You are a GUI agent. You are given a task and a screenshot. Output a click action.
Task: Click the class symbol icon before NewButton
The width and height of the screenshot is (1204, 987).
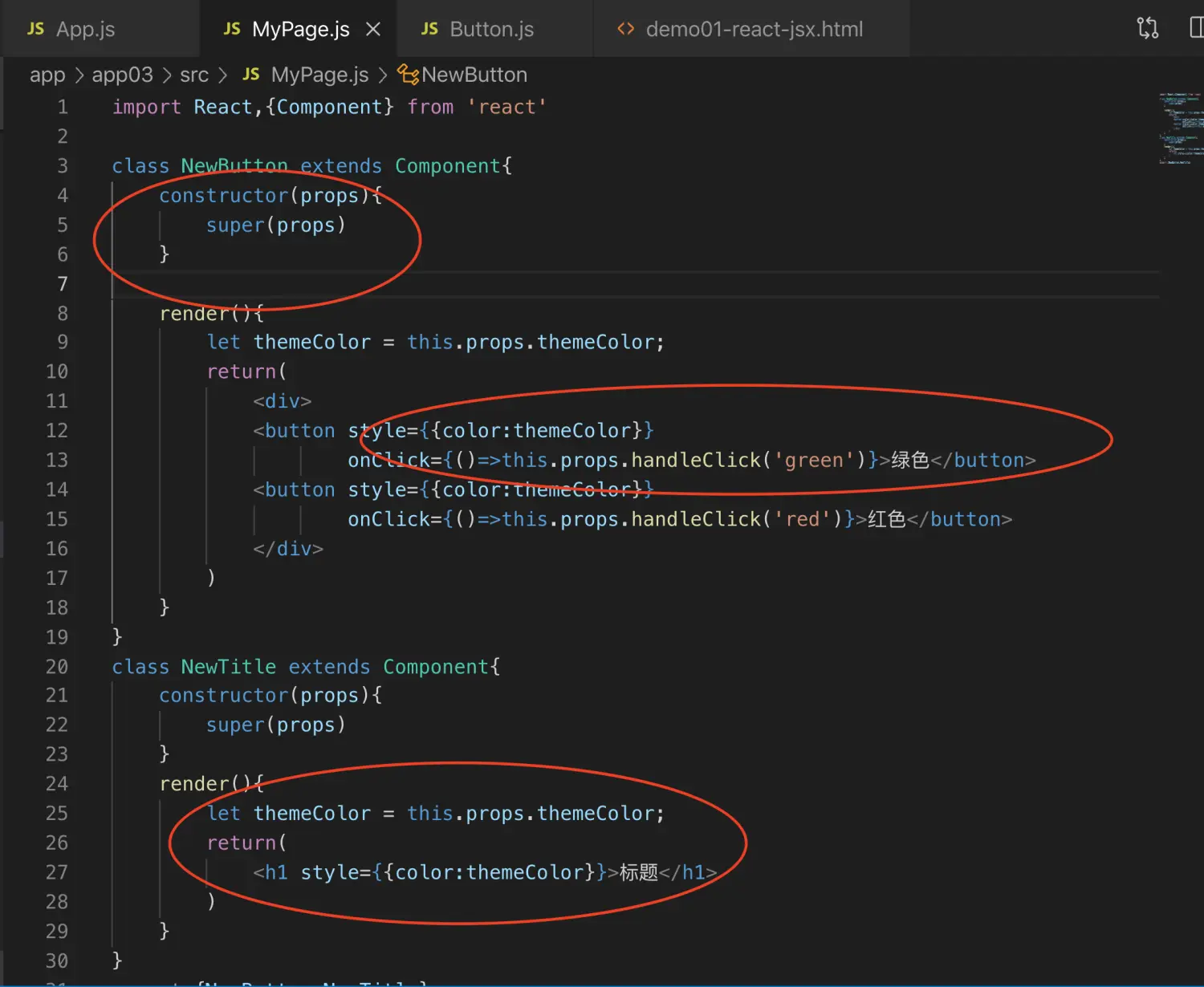(x=408, y=75)
